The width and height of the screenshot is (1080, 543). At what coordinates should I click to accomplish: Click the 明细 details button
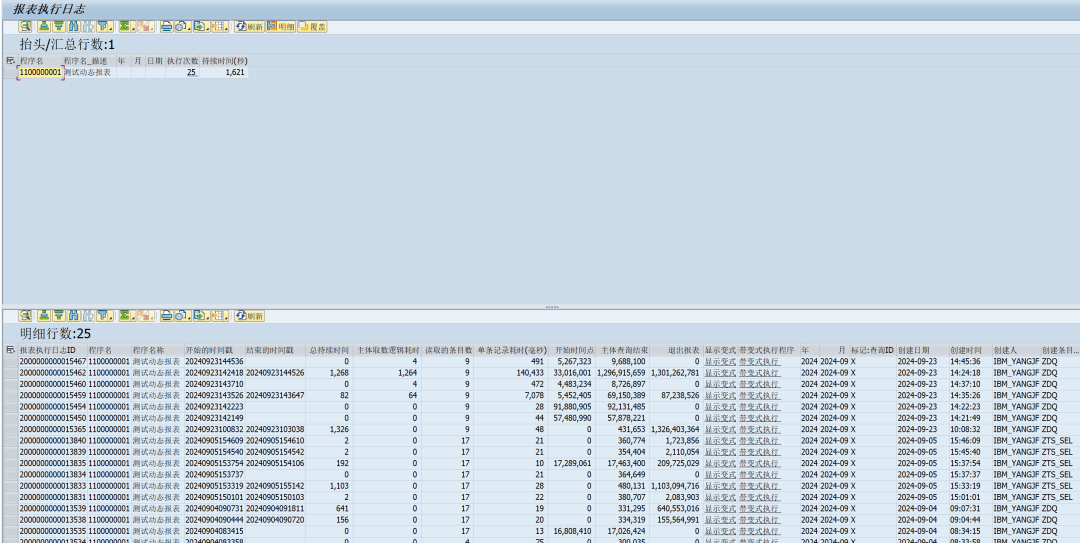[281, 27]
